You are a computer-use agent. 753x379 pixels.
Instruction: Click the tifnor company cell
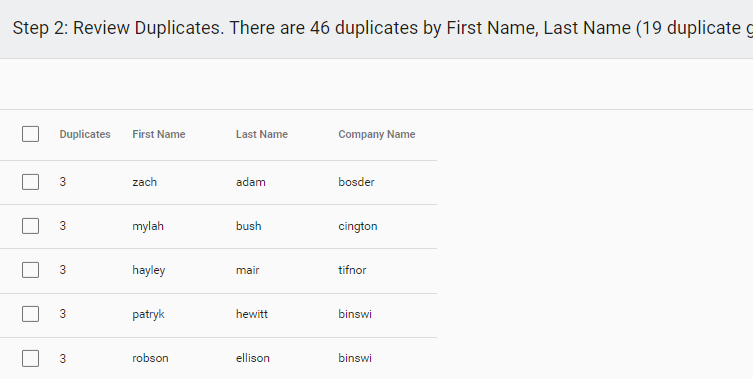(x=352, y=270)
